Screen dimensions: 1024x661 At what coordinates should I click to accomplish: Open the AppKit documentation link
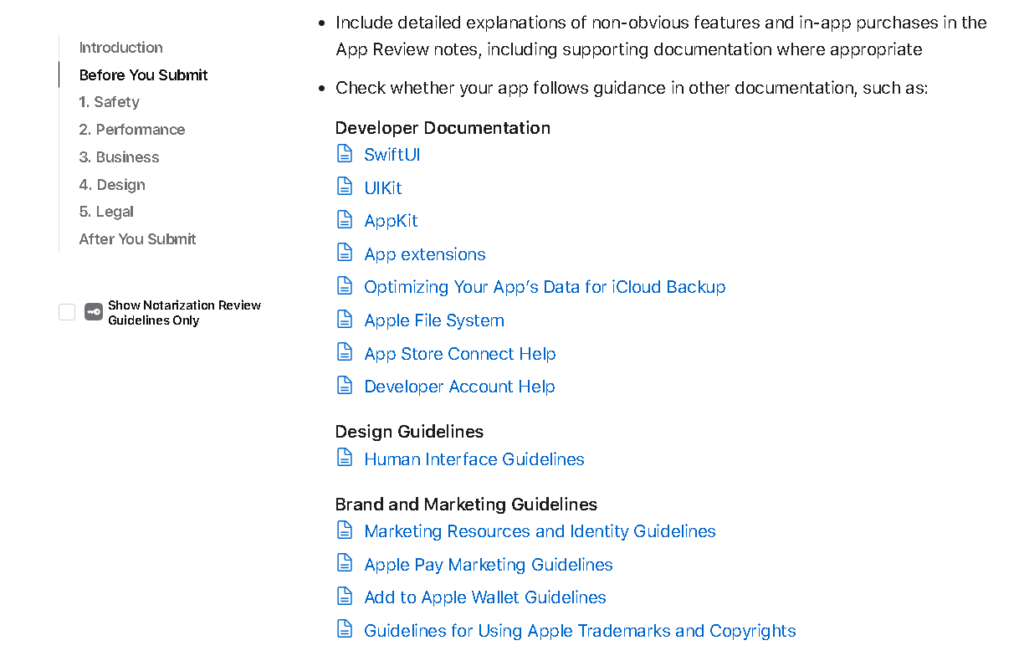click(x=391, y=221)
